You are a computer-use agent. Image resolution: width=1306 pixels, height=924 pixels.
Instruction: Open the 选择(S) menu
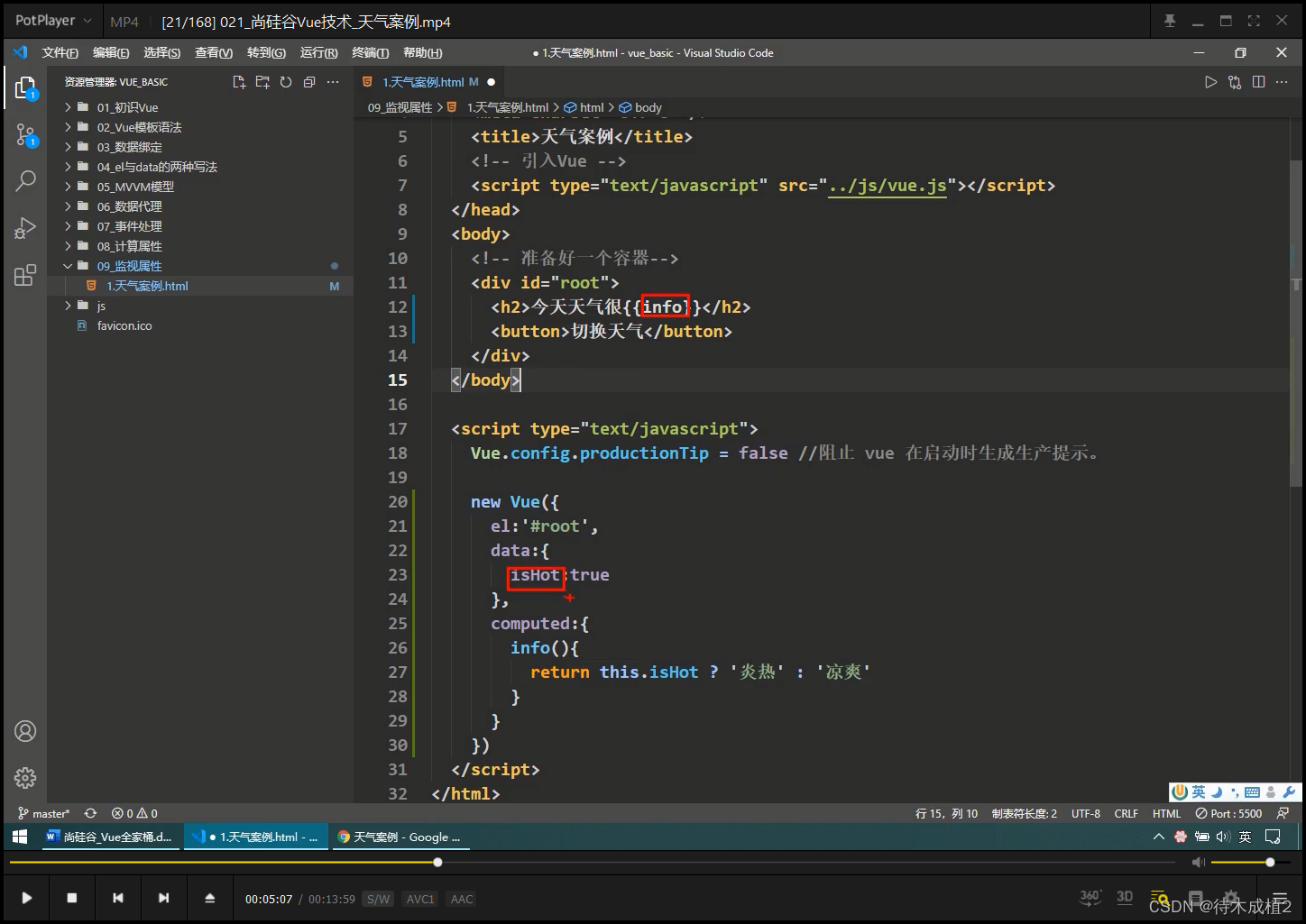[x=162, y=53]
